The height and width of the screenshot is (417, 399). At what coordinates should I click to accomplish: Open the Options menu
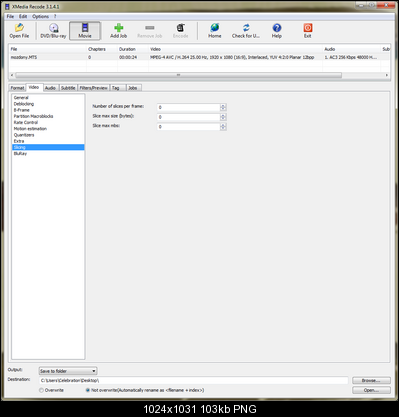pos(40,16)
